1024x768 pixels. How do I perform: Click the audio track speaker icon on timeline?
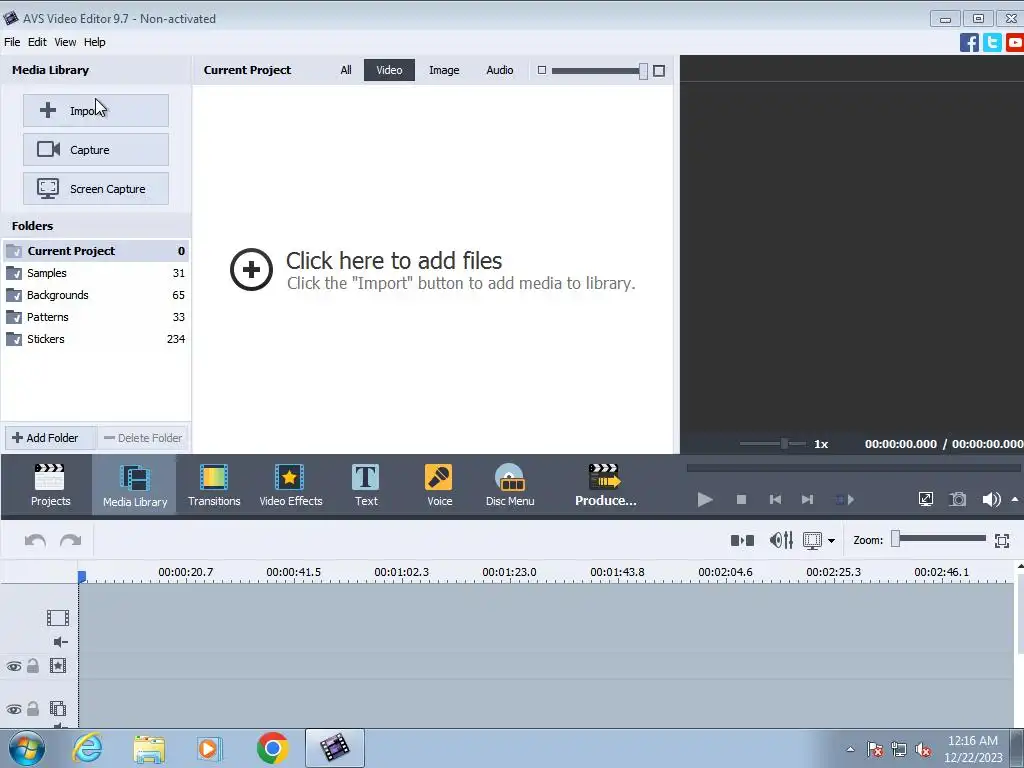(x=60, y=642)
